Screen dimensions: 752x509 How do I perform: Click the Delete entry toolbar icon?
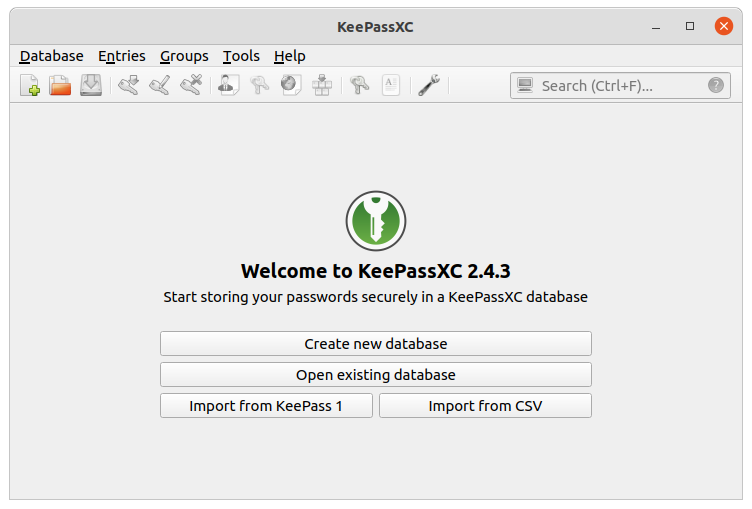click(190, 86)
